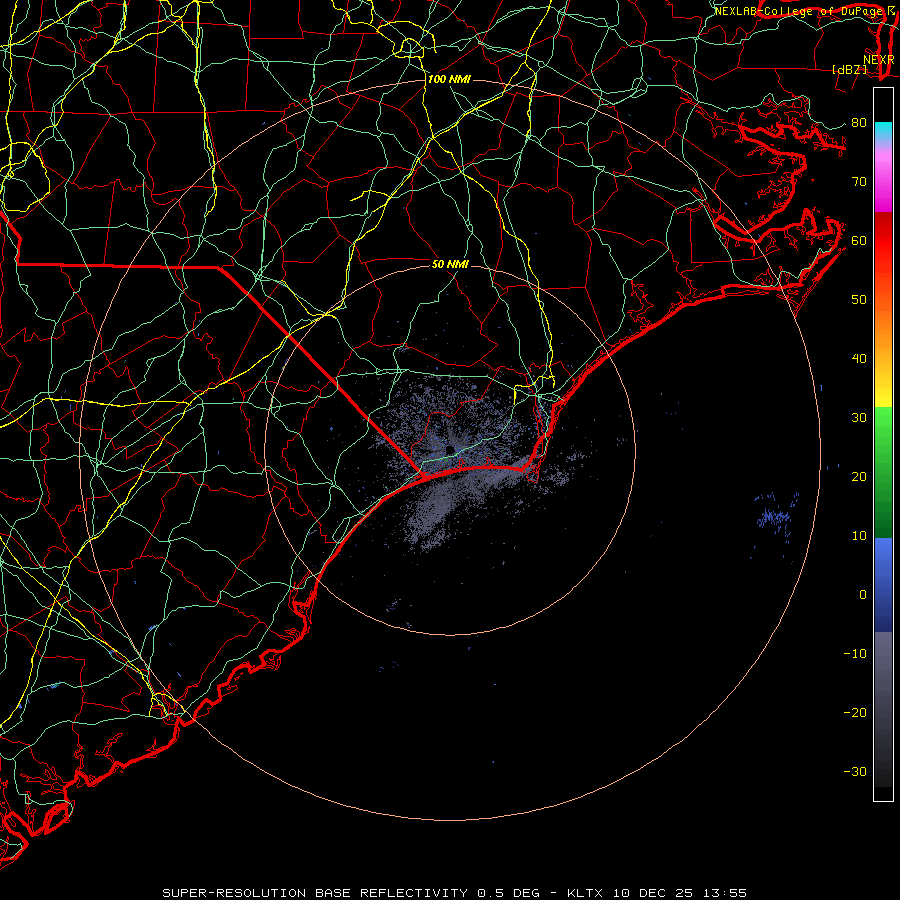Viewport: 900px width, 900px height.
Task: Click the 70 value on dBZ scale
Action: [859, 182]
